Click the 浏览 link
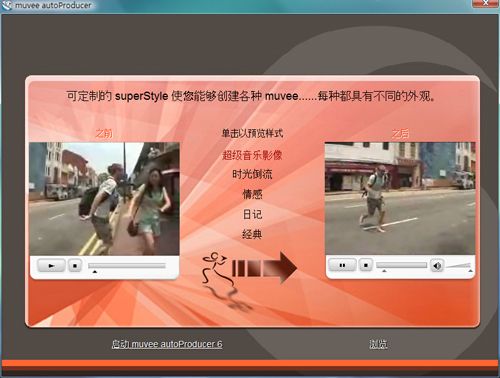Viewport: 500px width, 378px height. point(378,344)
